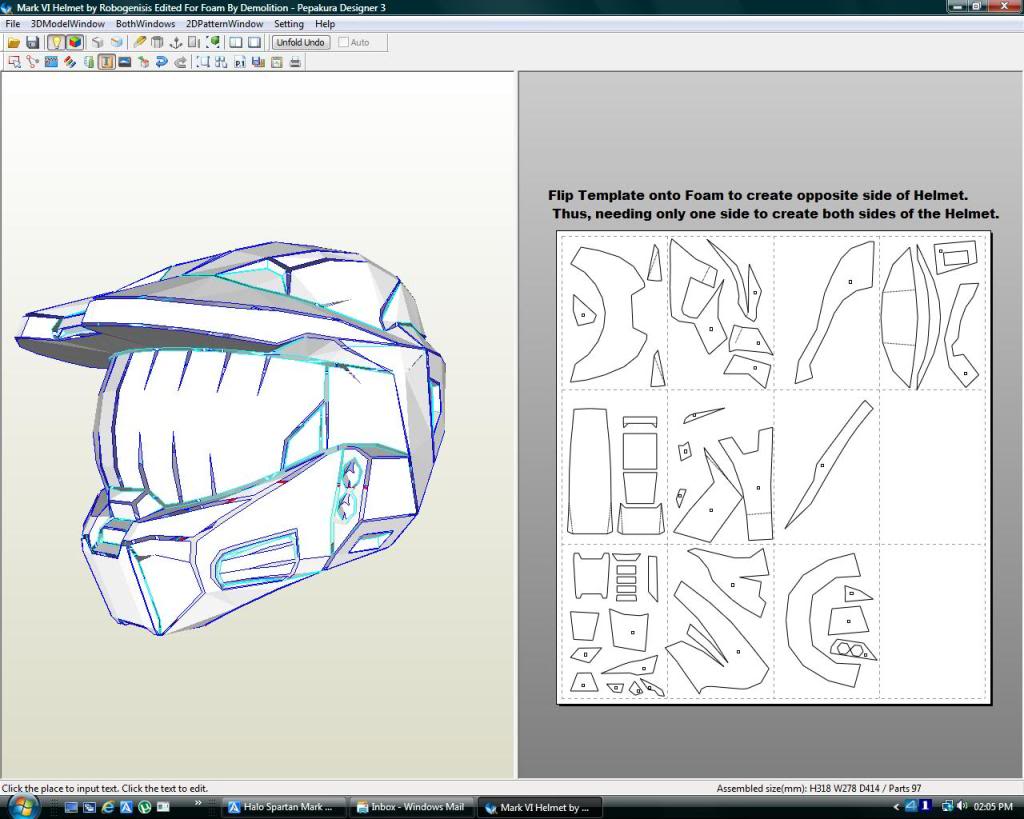Launch uTorrent from Quick Launch
Viewport: 1024px width, 819px height.
[144, 807]
